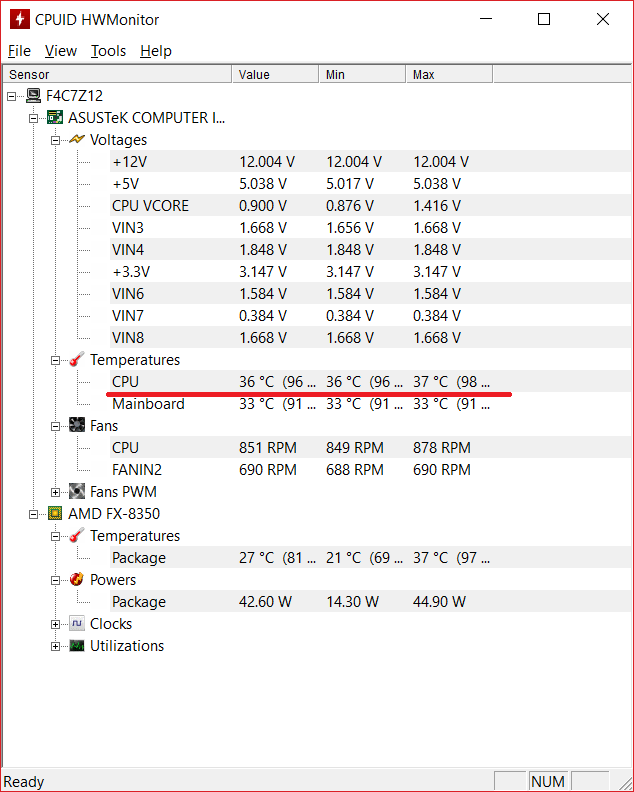Open the Tools menu
Viewport: 634px width, 792px height.
click(108, 51)
